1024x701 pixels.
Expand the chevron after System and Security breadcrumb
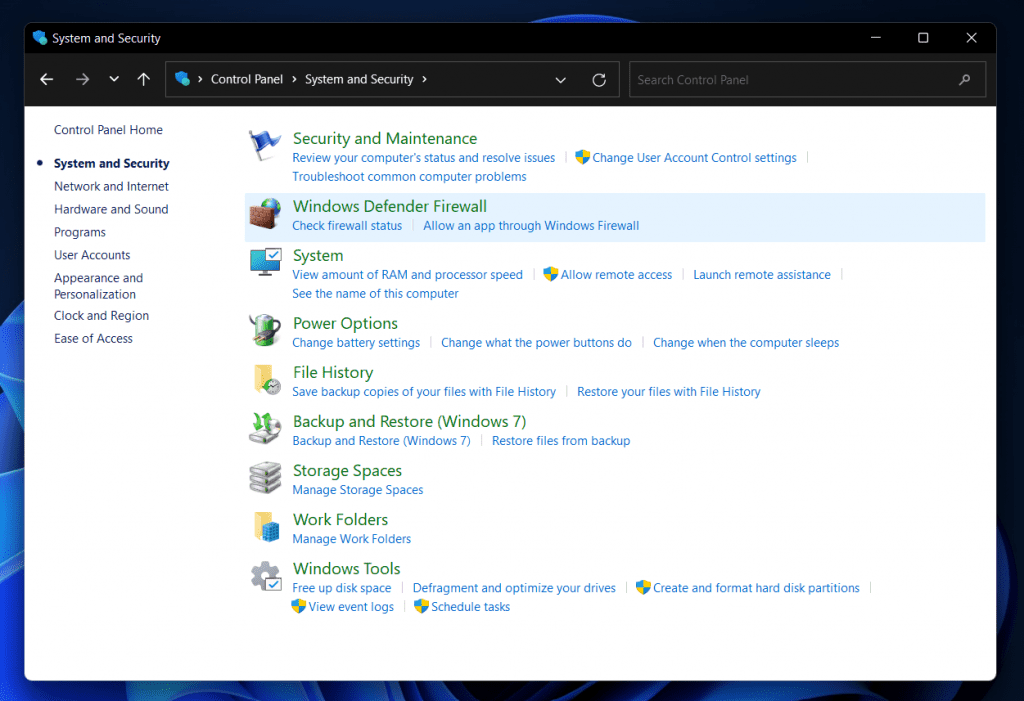coord(425,80)
